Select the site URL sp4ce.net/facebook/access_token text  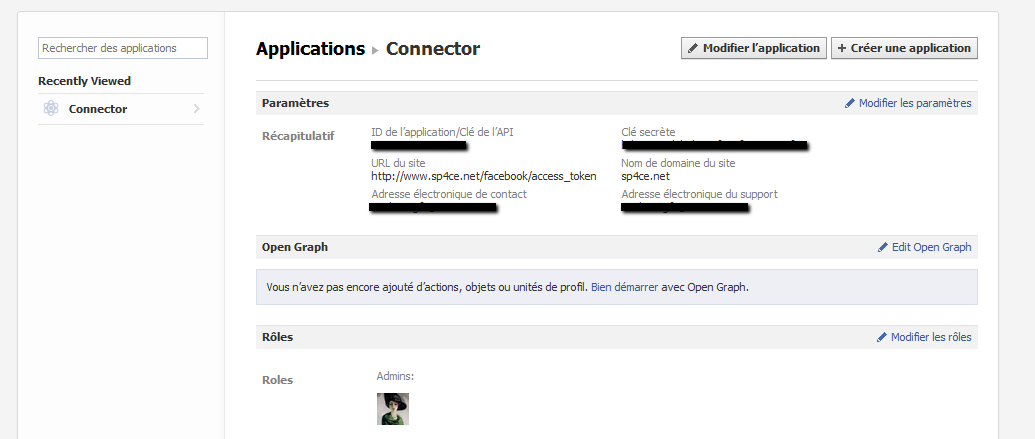click(484, 176)
